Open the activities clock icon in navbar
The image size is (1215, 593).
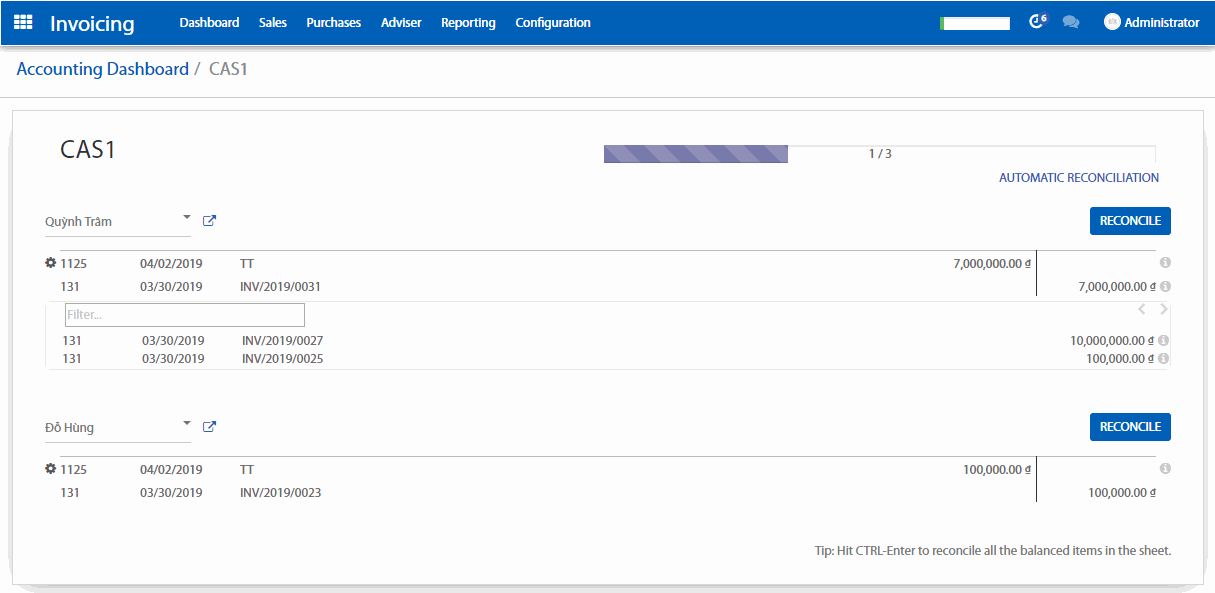click(x=1037, y=22)
